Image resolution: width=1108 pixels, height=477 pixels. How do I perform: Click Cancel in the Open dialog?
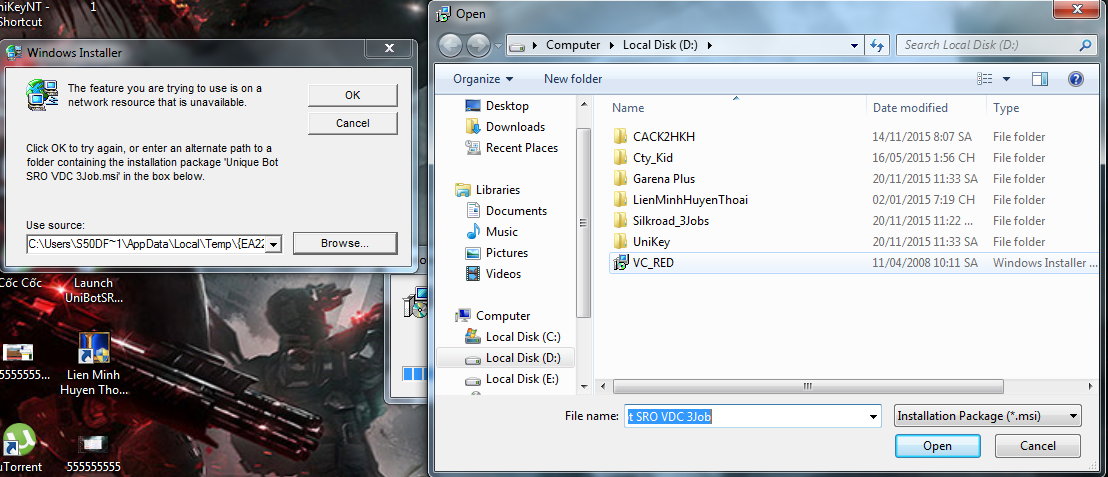1037,446
